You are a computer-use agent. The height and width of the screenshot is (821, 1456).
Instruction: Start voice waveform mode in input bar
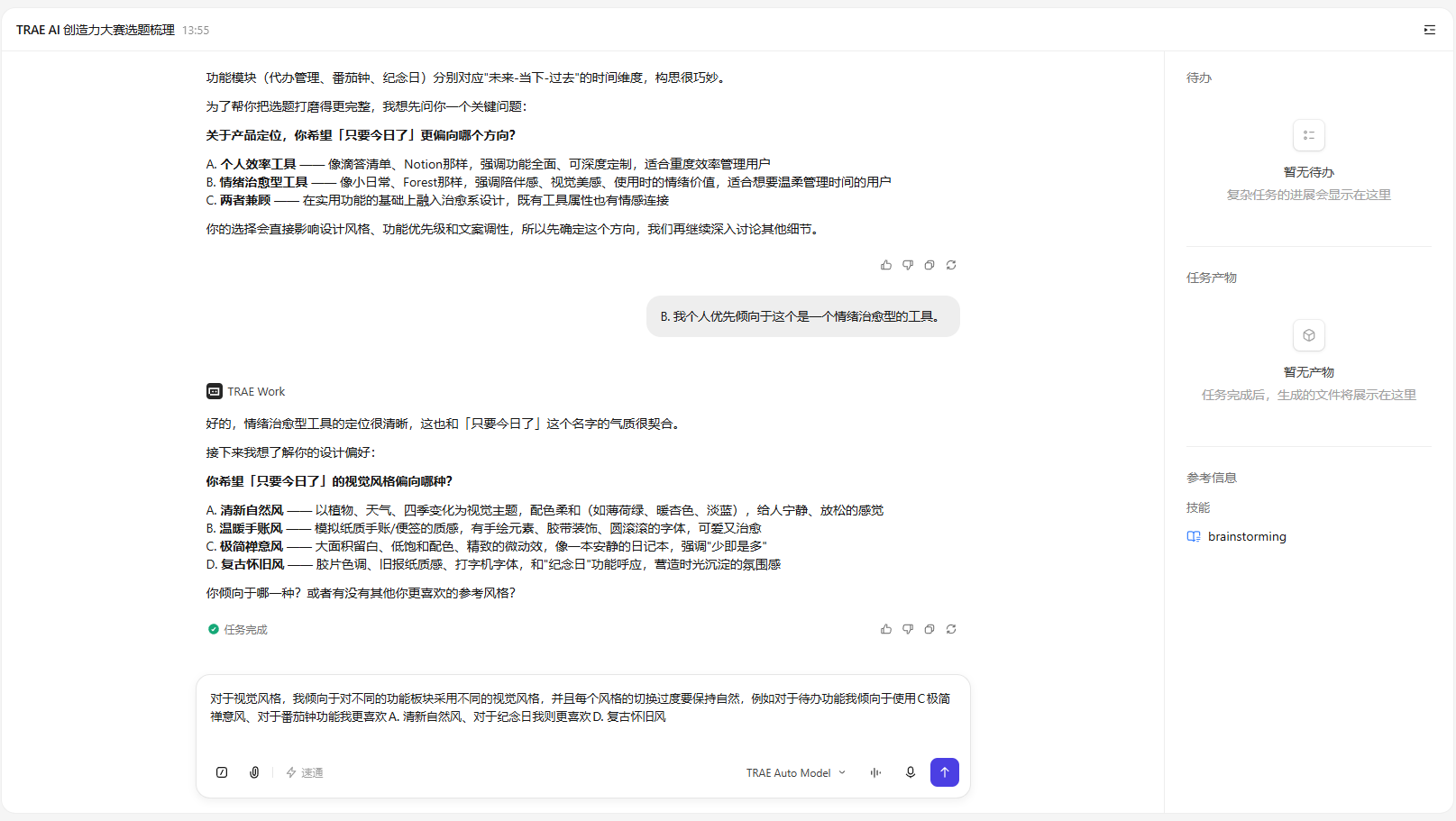pos(875,772)
